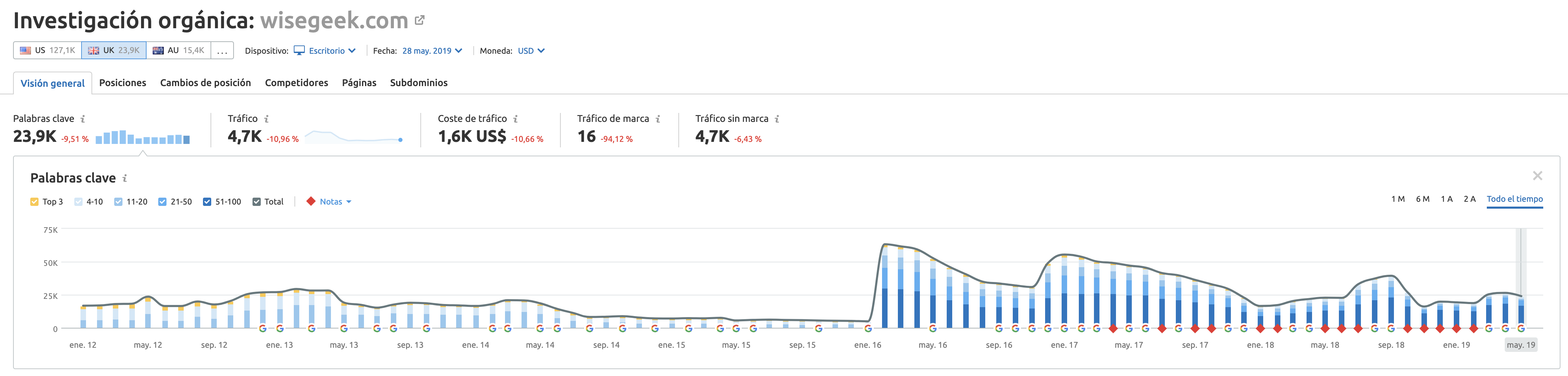Open Competidores tab
The image size is (1568, 376).
pos(297,82)
